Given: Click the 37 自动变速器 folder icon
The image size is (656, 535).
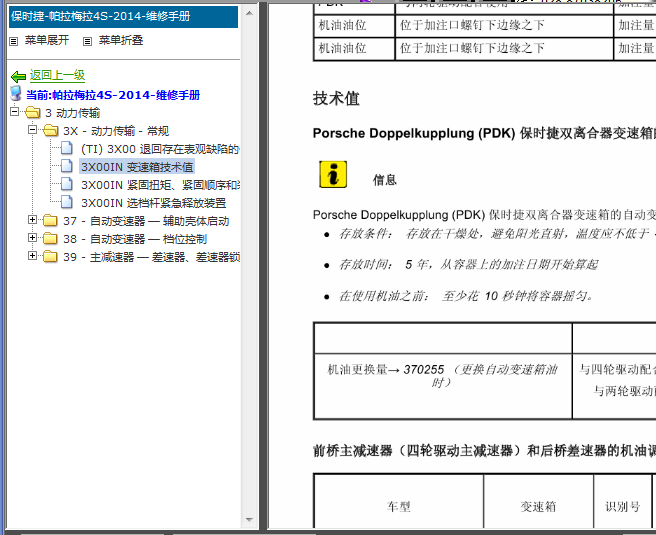Looking at the screenshot, I should tap(50, 220).
